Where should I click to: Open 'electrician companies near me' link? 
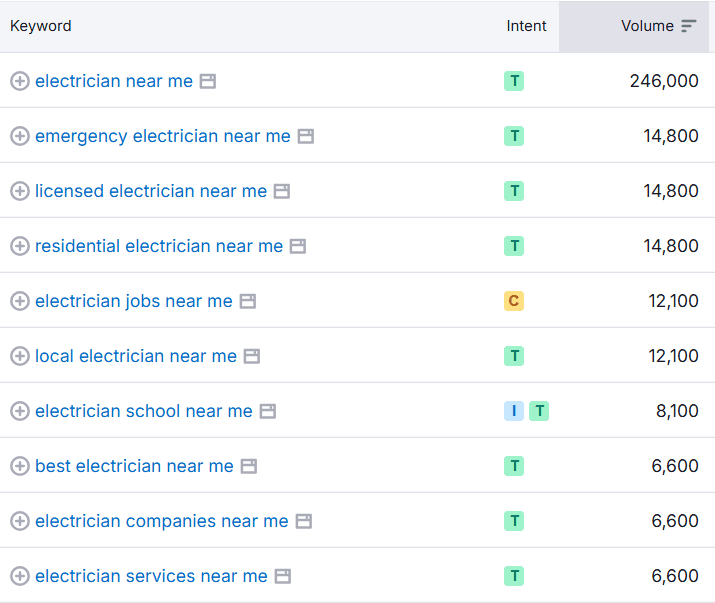point(162,521)
